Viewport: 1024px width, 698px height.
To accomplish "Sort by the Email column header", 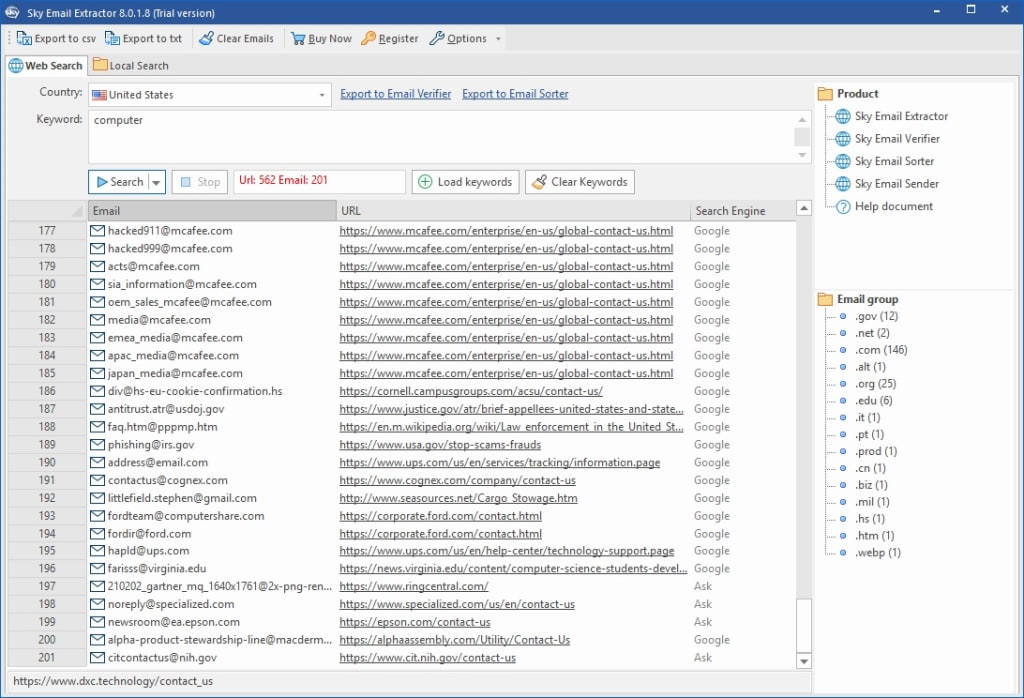I will point(212,211).
